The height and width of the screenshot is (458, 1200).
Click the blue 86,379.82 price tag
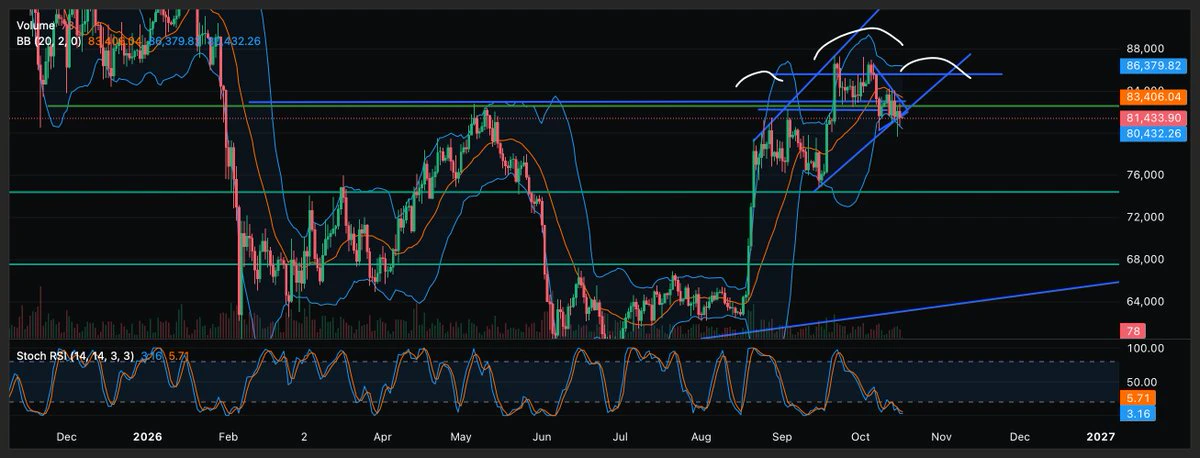click(1154, 65)
